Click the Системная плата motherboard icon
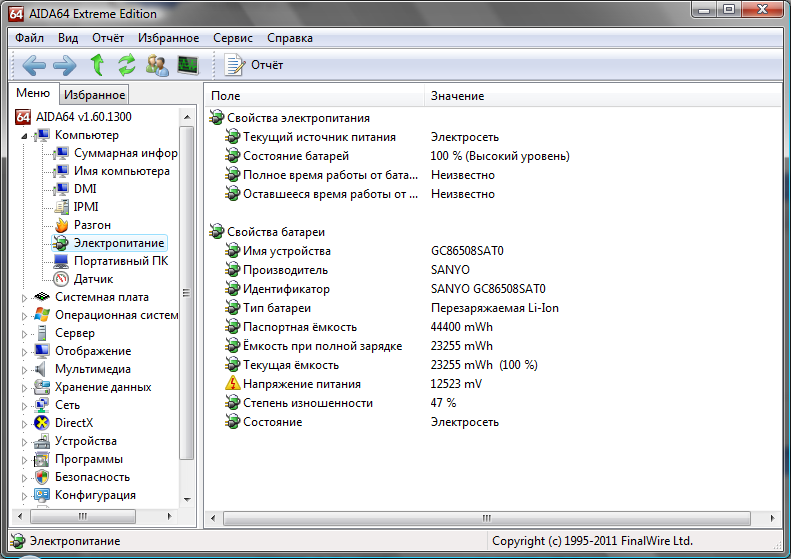 coord(42,297)
